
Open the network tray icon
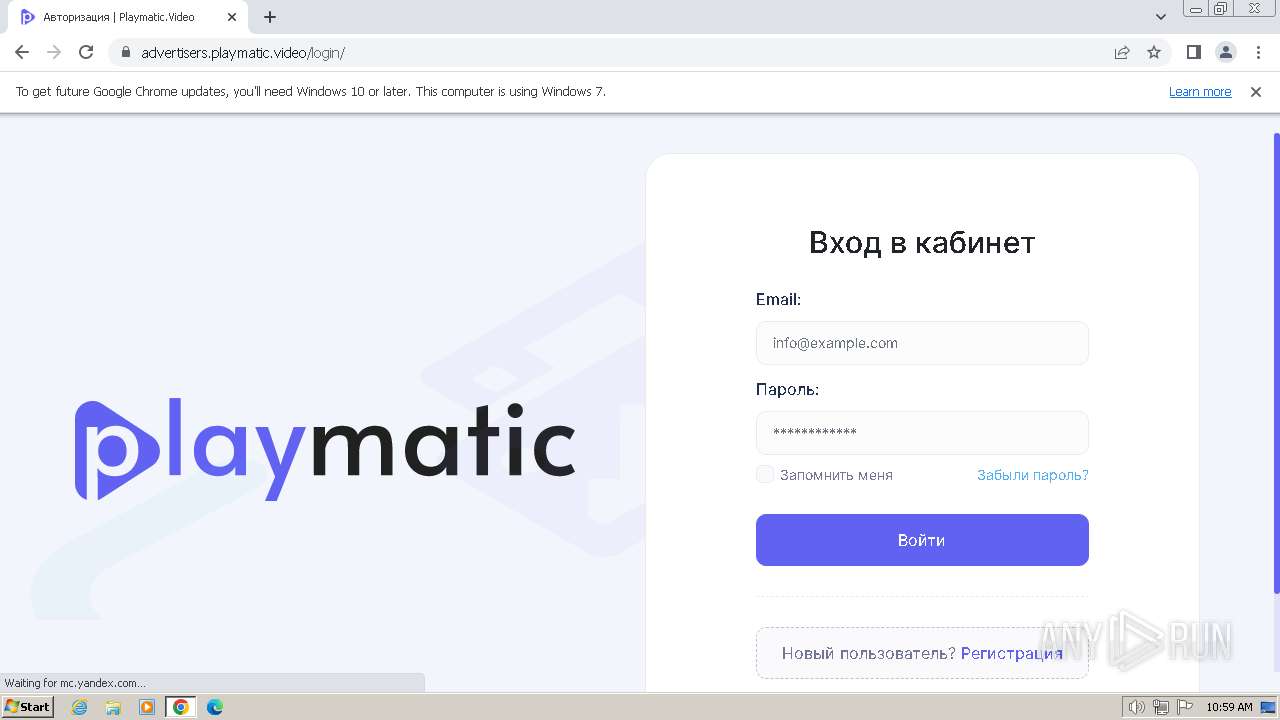pyautogui.click(x=1161, y=707)
